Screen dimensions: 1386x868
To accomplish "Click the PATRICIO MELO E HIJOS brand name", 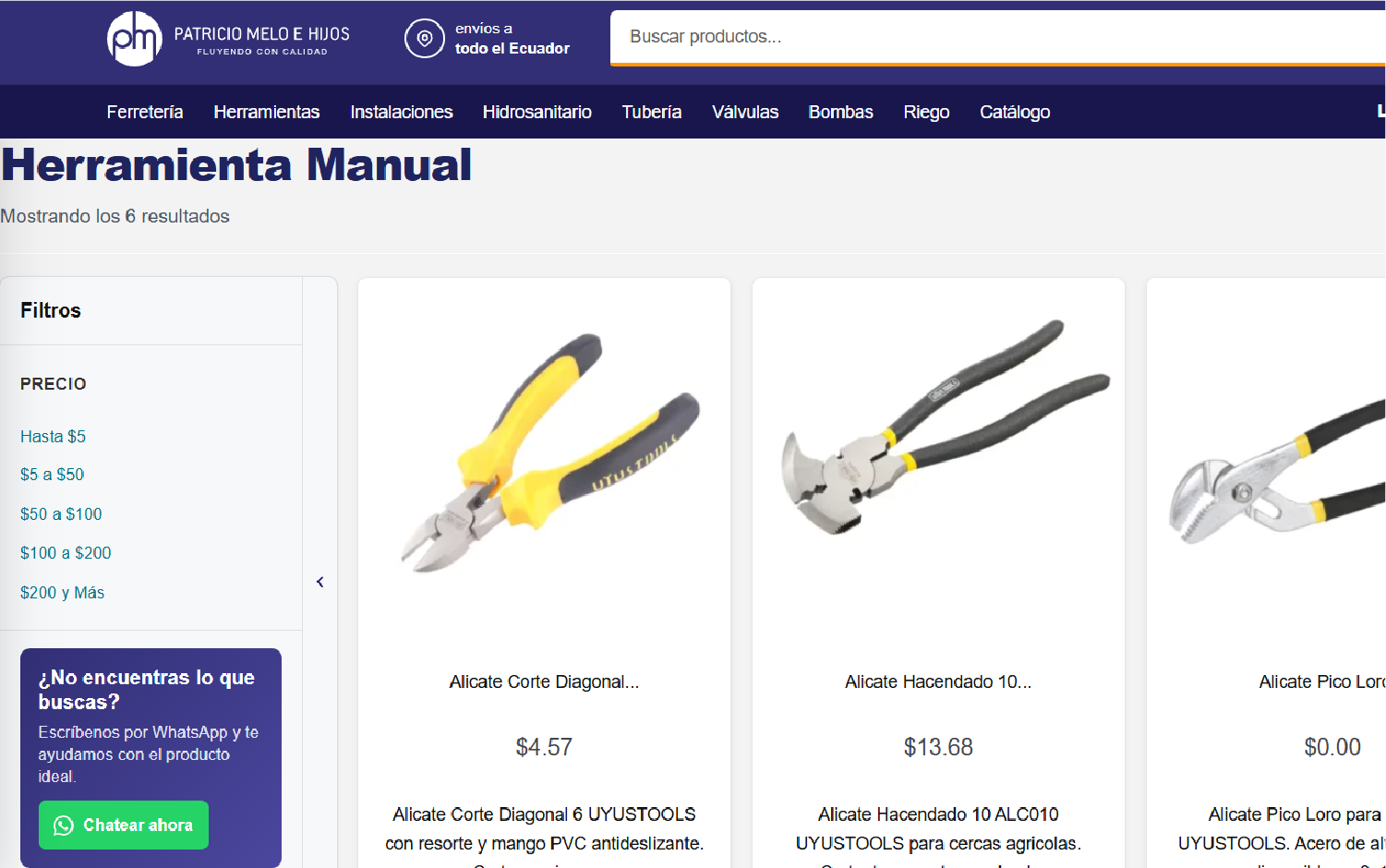I will (x=262, y=34).
